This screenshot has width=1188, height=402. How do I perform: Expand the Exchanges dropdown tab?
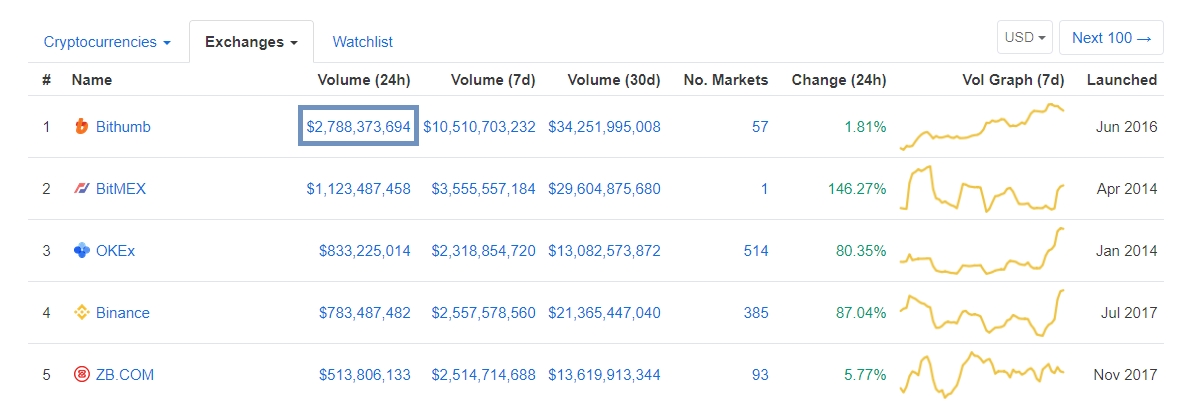click(x=251, y=42)
